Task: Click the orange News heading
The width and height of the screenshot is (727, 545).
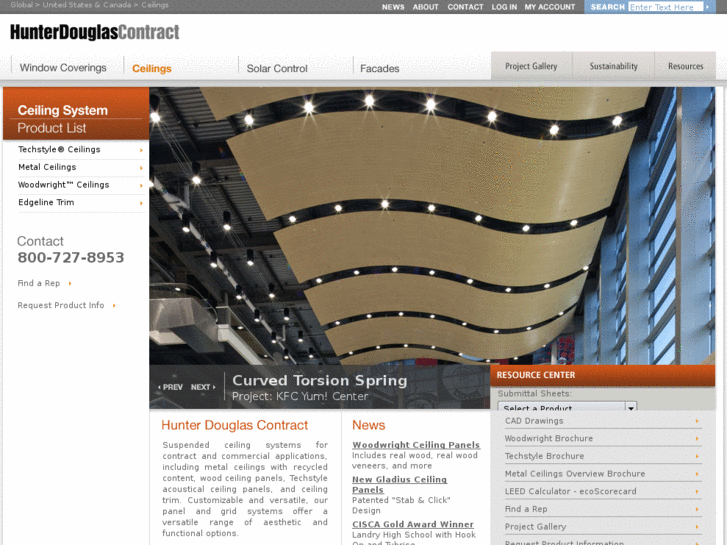Action: (369, 425)
